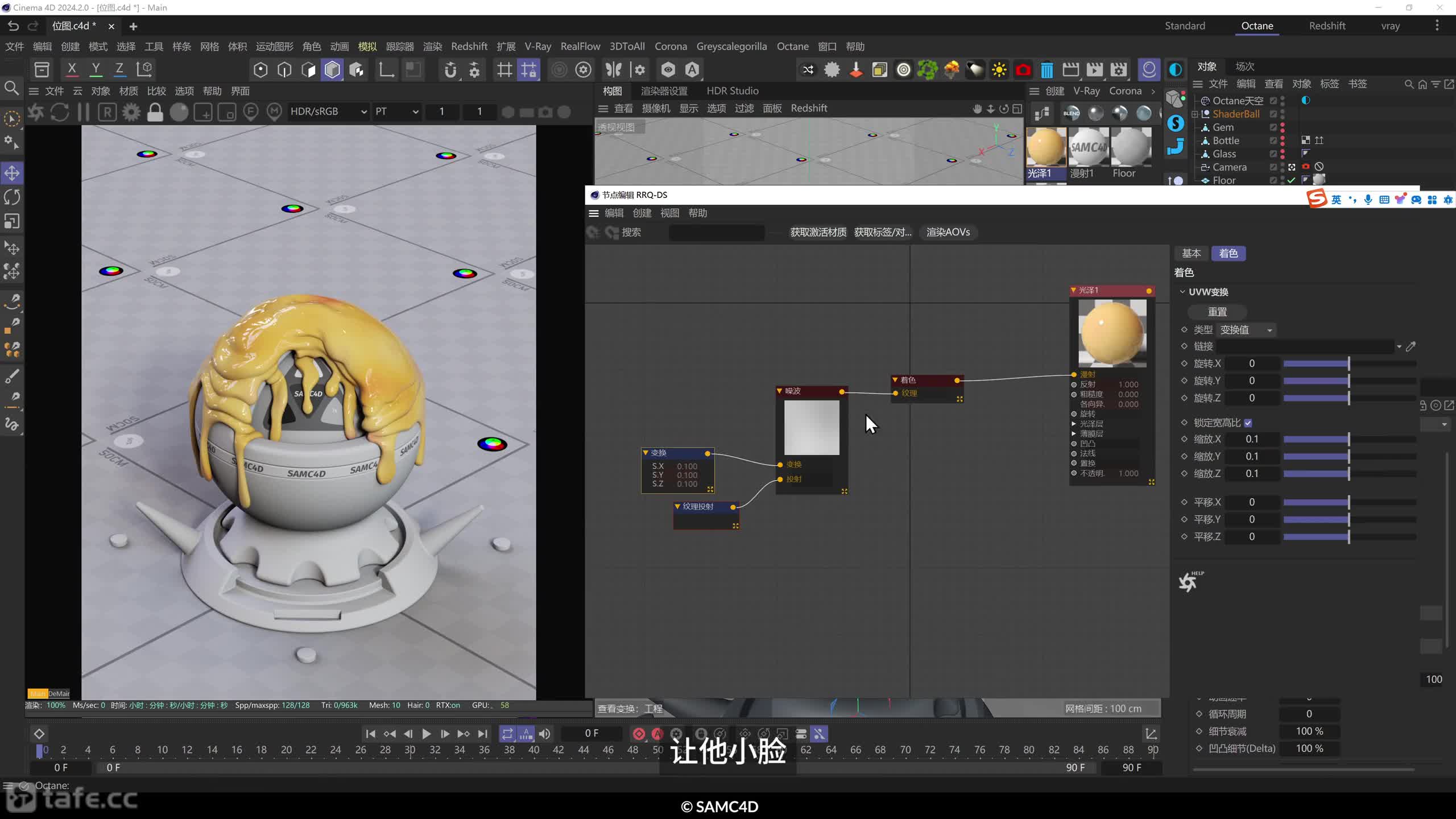Screen dimensions: 1456x819
Task: Adjust the 平移.Z slider
Action: [1349, 536]
